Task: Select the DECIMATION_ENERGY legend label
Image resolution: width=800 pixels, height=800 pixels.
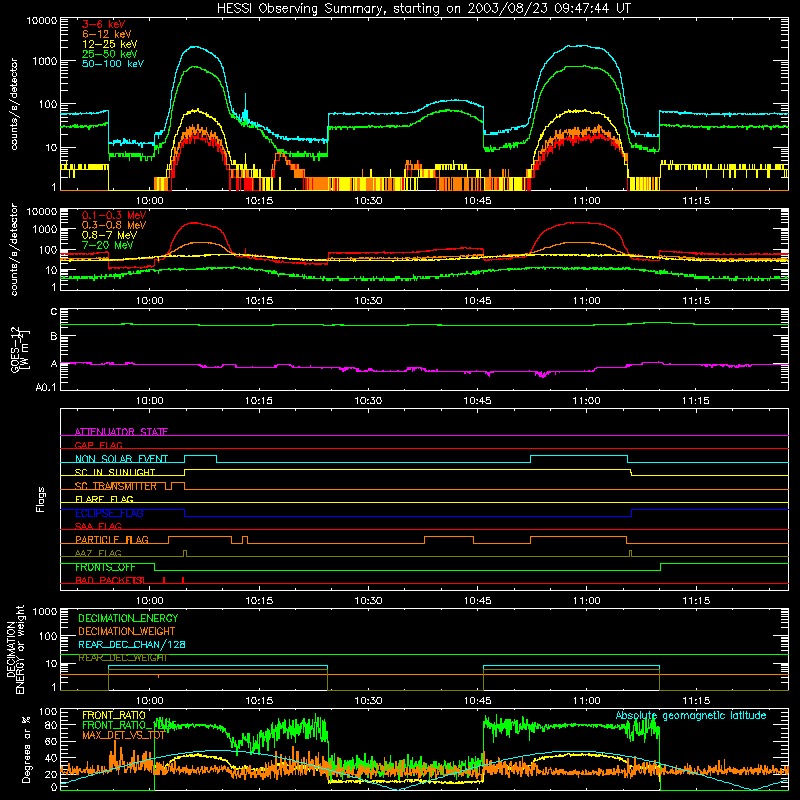Action: (x=128, y=618)
